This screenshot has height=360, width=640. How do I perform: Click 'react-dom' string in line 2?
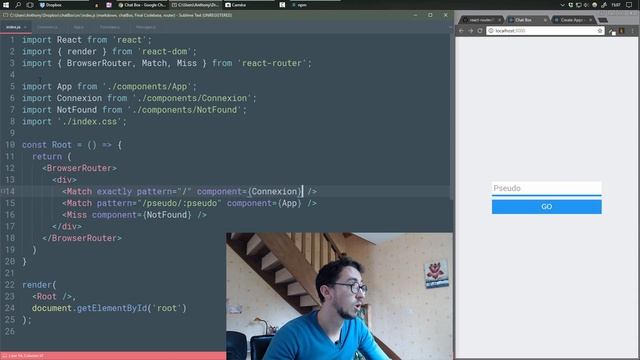click(x=165, y=51)
